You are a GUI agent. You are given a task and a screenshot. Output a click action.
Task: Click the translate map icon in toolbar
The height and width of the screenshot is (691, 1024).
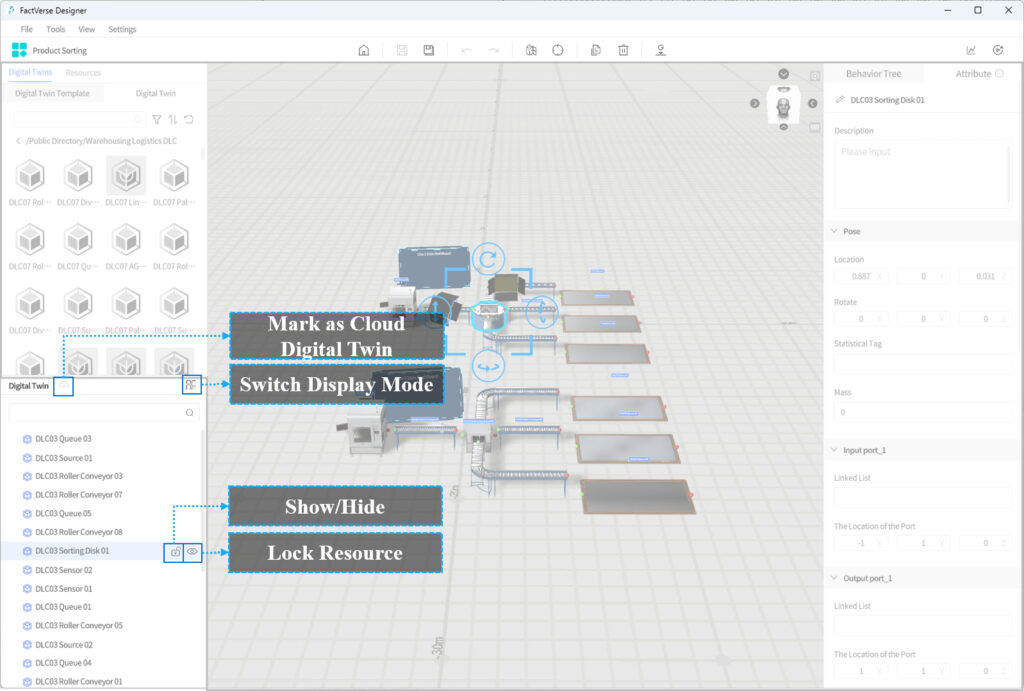pos(531,50)
